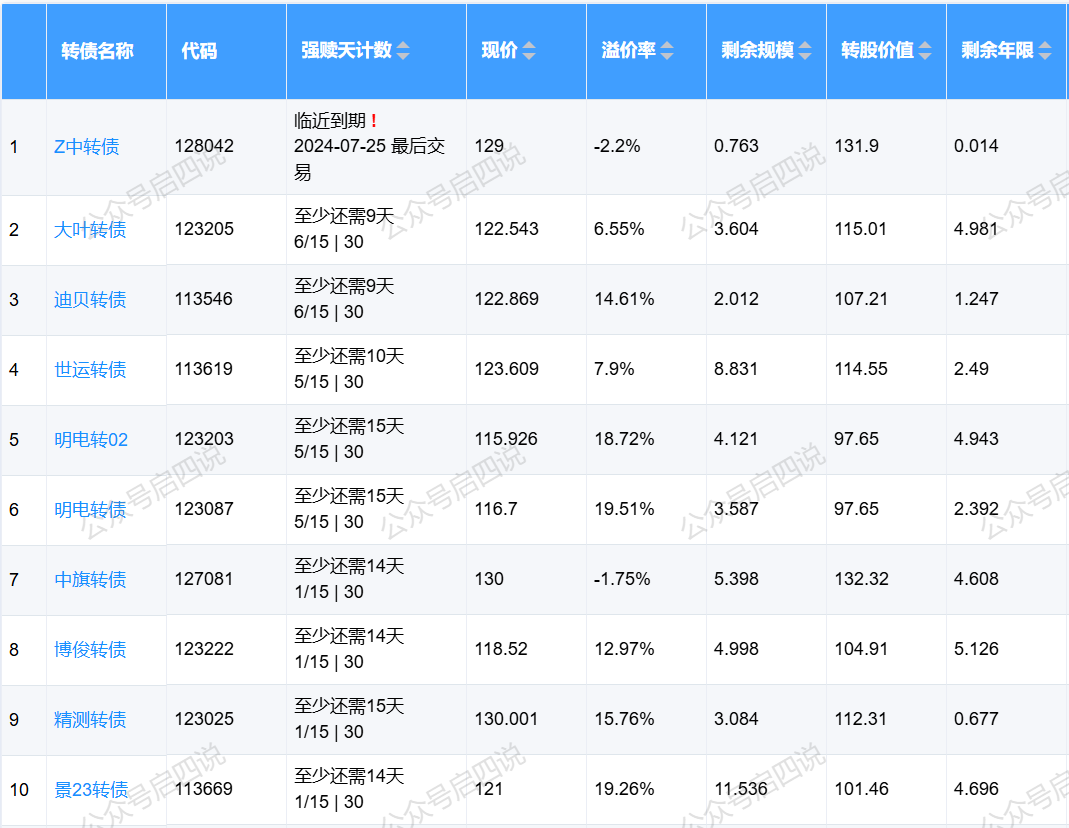Screen dimensions: 1069x828
Task: Sort by 剩余年限 using the arrow icon
Action: [1045, 51]
